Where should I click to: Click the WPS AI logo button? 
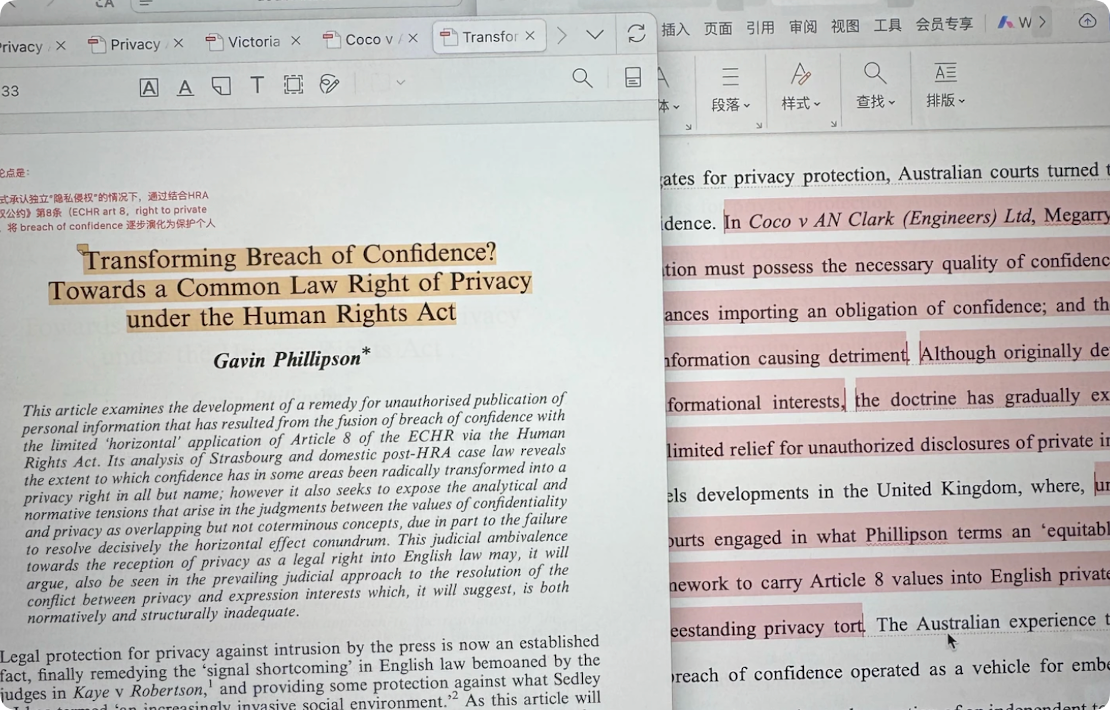[x=1014, y=23]
